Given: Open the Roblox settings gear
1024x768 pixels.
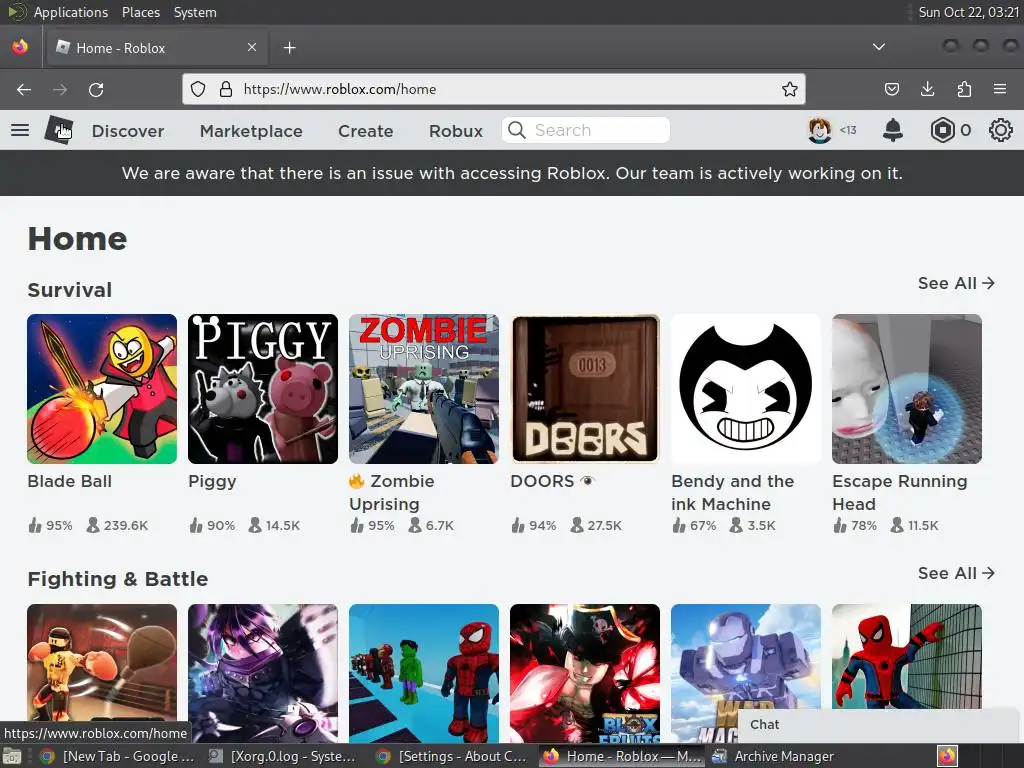Looking at the screenshot, I should [1000, 130].
